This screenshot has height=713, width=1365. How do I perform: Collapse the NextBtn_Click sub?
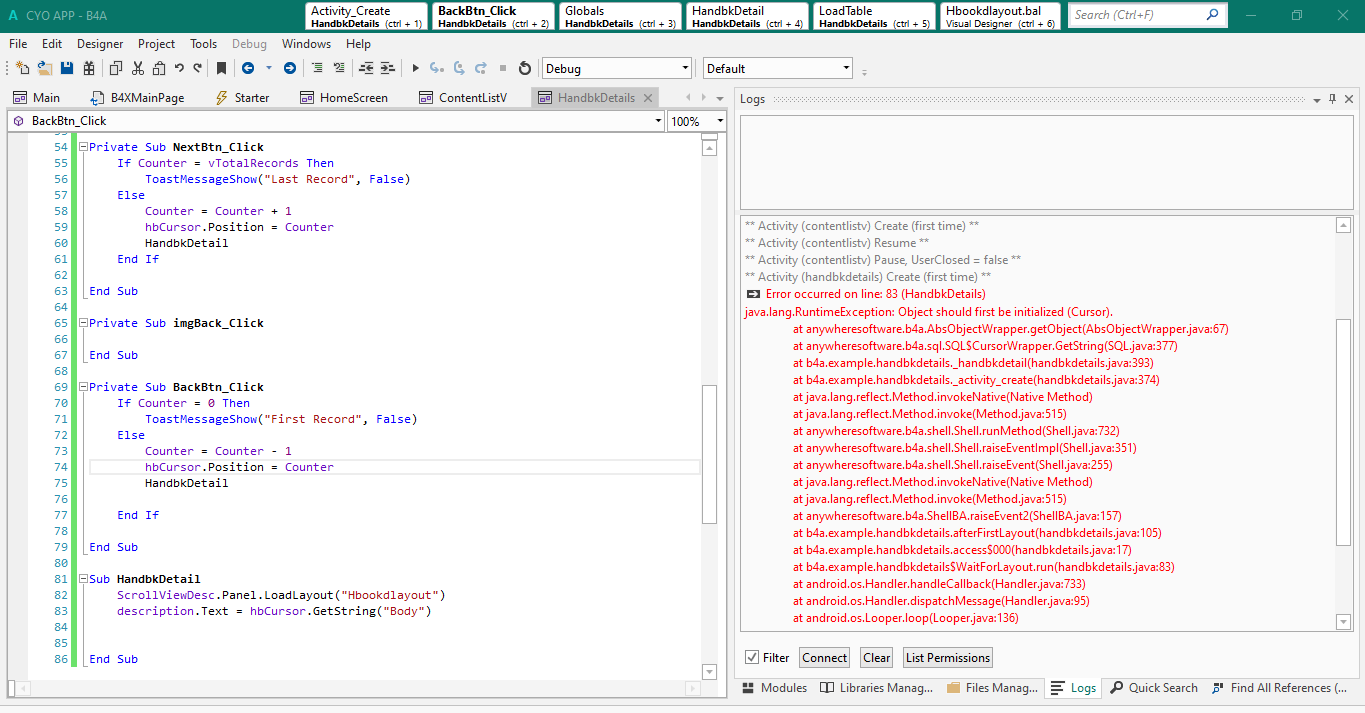[x=84, y=147]
